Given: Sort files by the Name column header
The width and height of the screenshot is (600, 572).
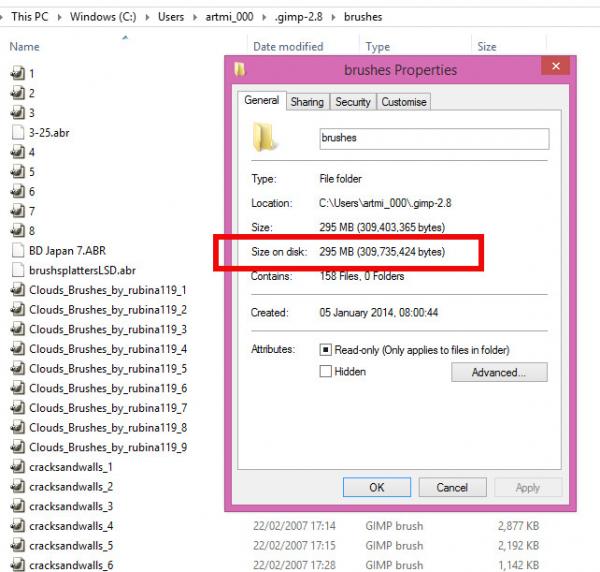Looking at the screenshot, I should click(24, 47).
